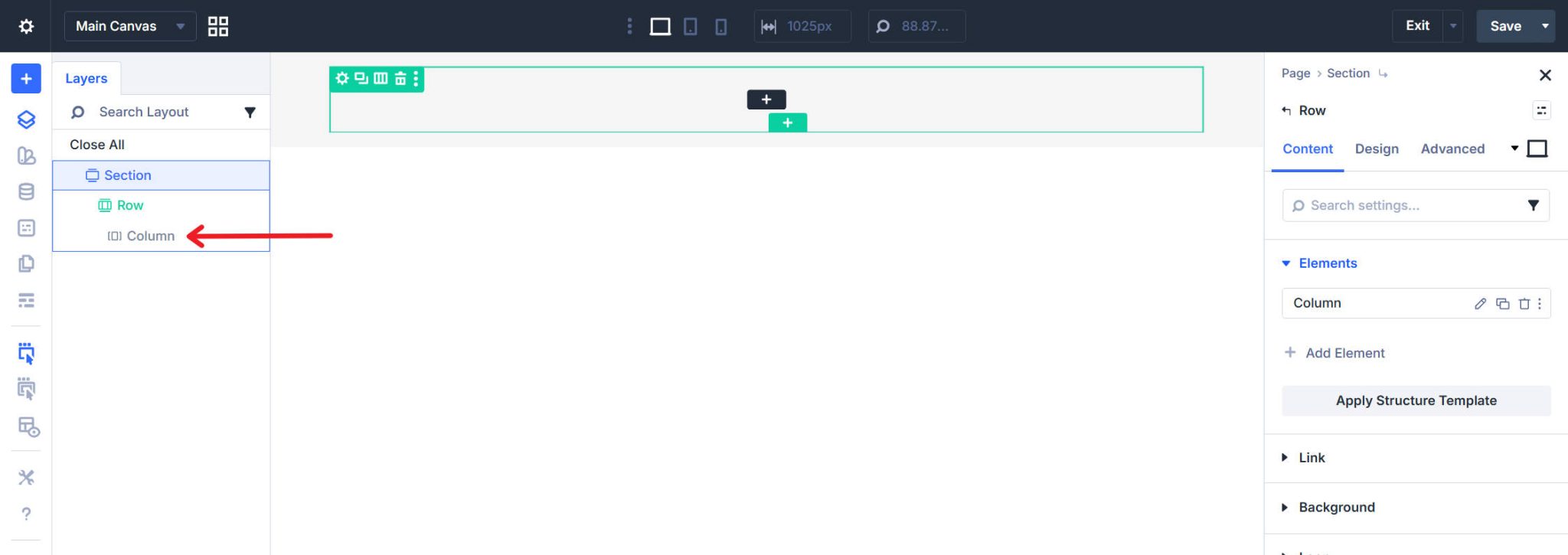This screenshot has height=555, width=1568.
Task: Select the Layers tab
Action: pyautogui.click(x=87, y=78)
